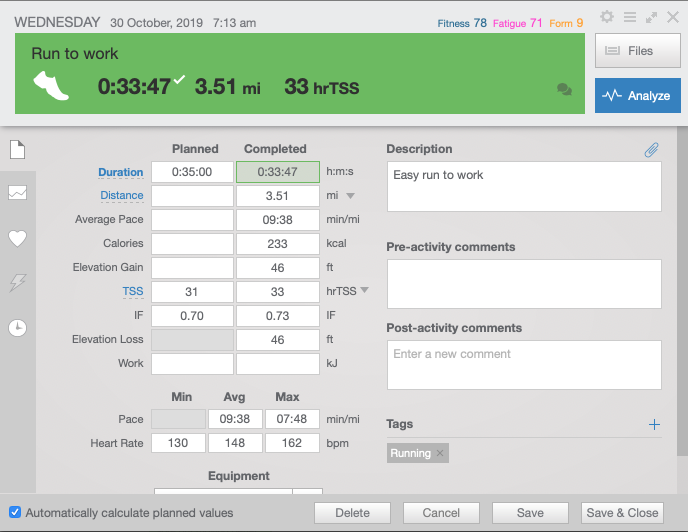Click the Pre-activity comments box
This screenshot has height=532, width=688.
[x=524, y=284]
